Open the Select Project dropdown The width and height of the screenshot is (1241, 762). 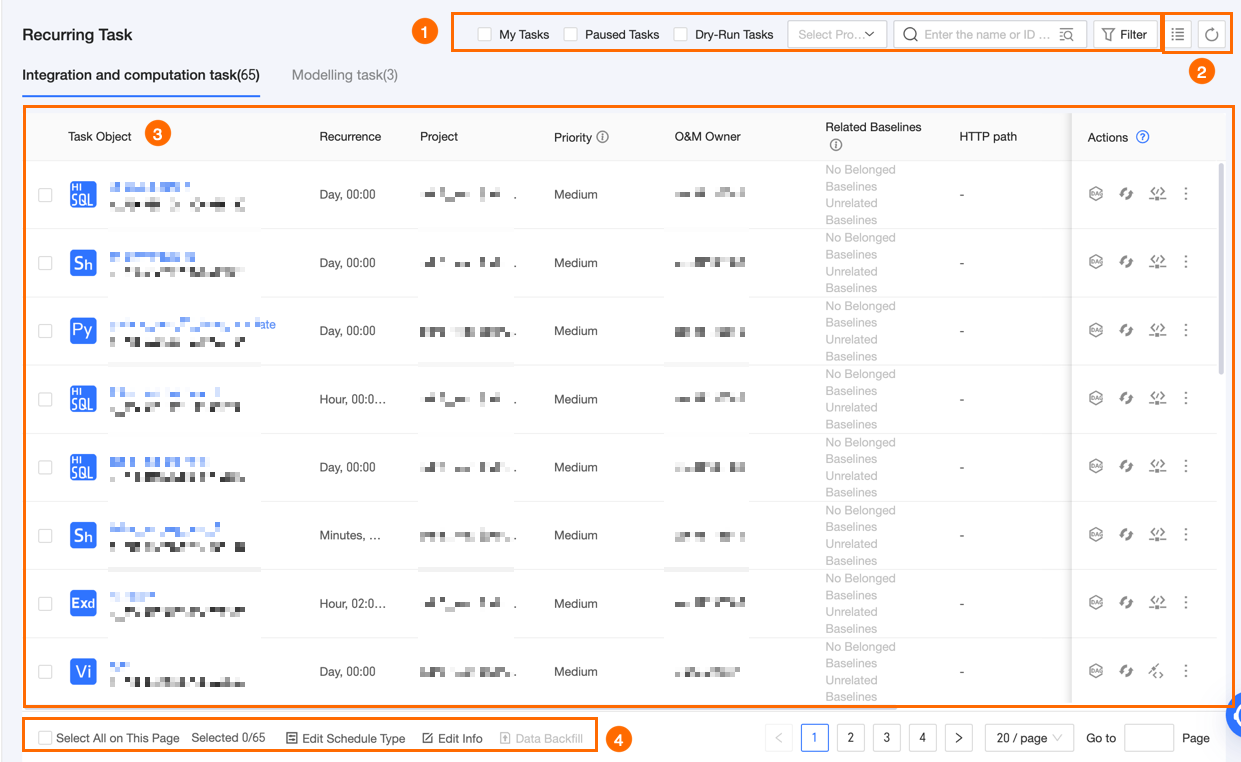point(837,34)
